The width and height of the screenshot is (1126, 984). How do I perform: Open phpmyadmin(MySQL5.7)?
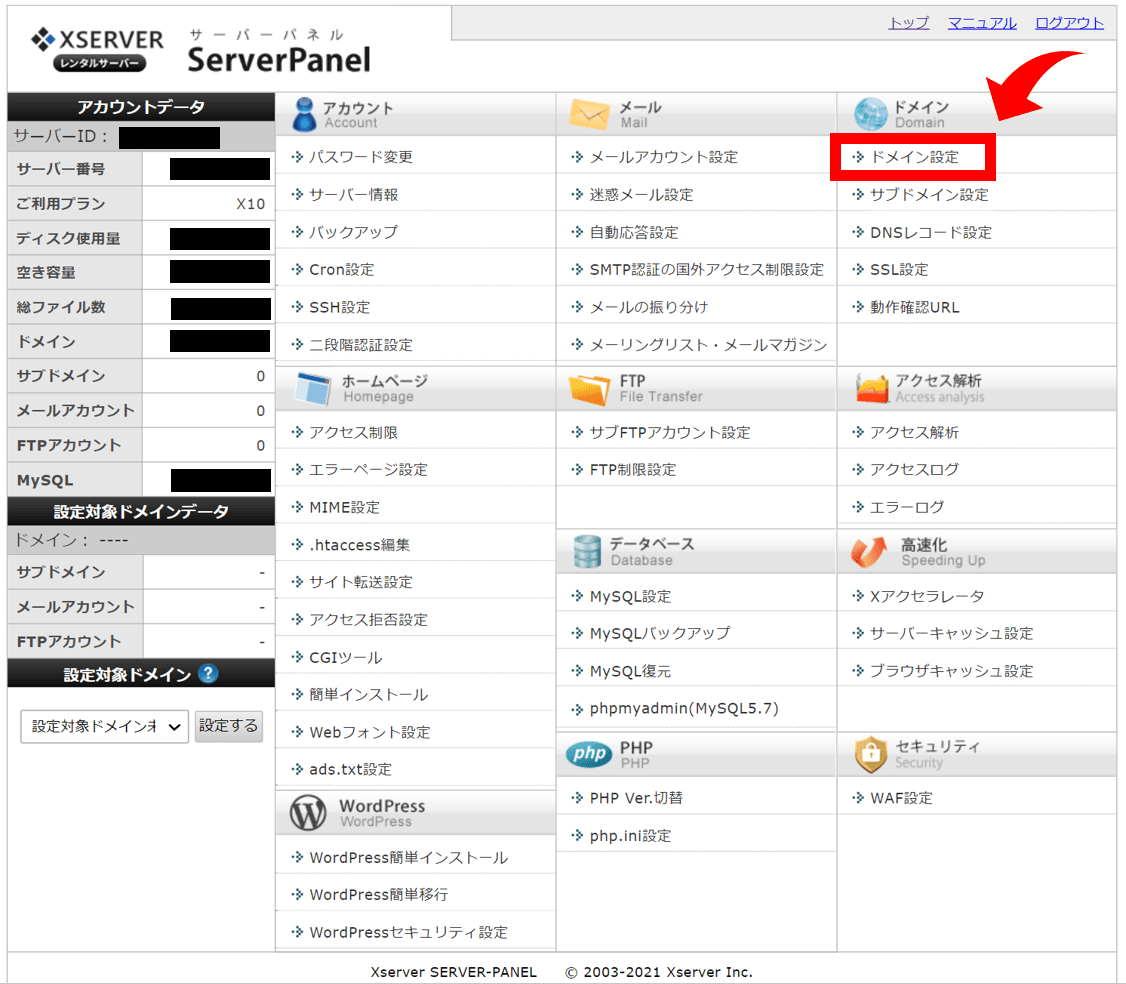click(x=684, y=708)
